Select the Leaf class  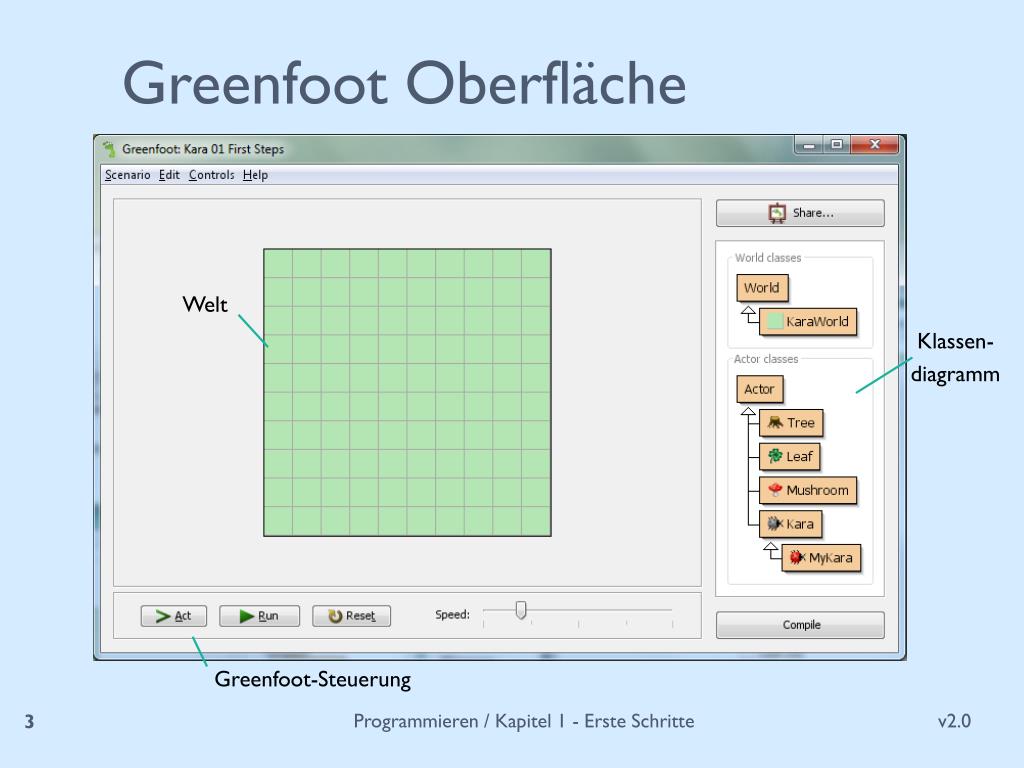pos(790,456)
